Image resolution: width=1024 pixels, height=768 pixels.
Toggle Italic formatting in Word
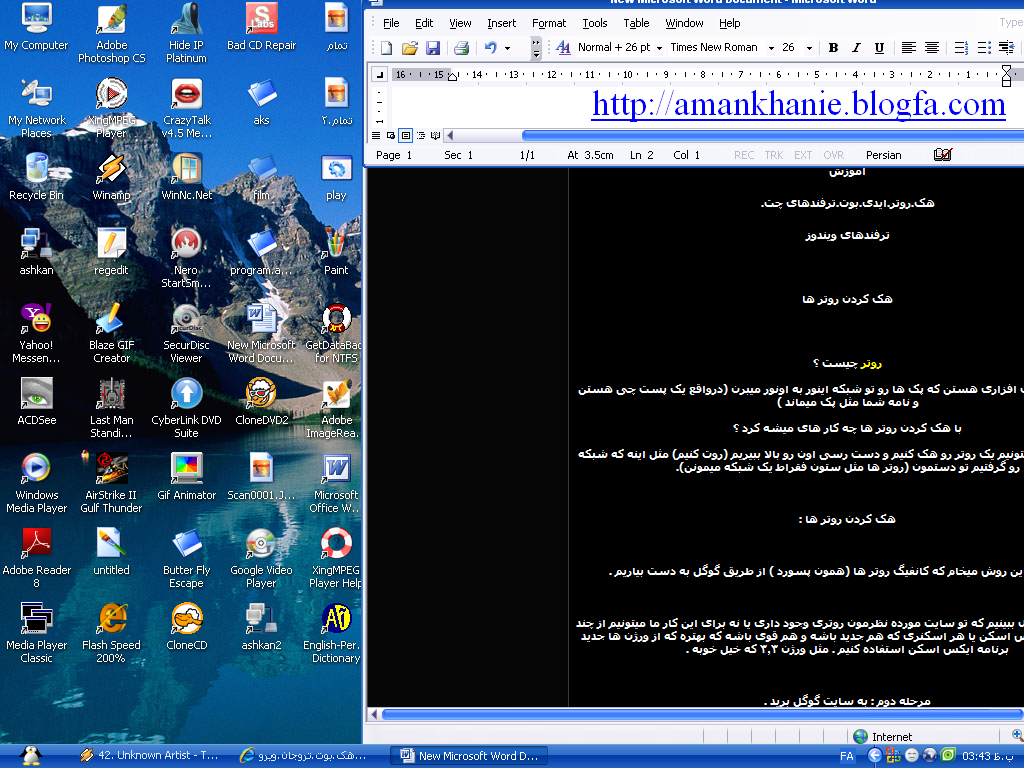856,48
